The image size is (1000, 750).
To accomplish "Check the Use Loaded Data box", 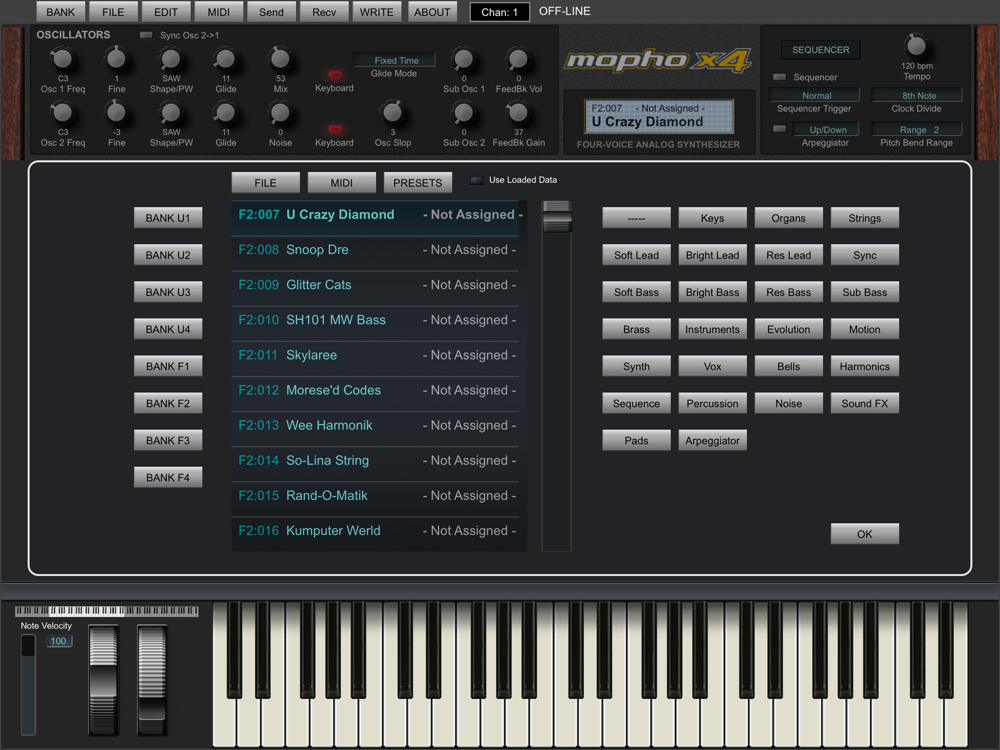I will (x=476, y=180).
